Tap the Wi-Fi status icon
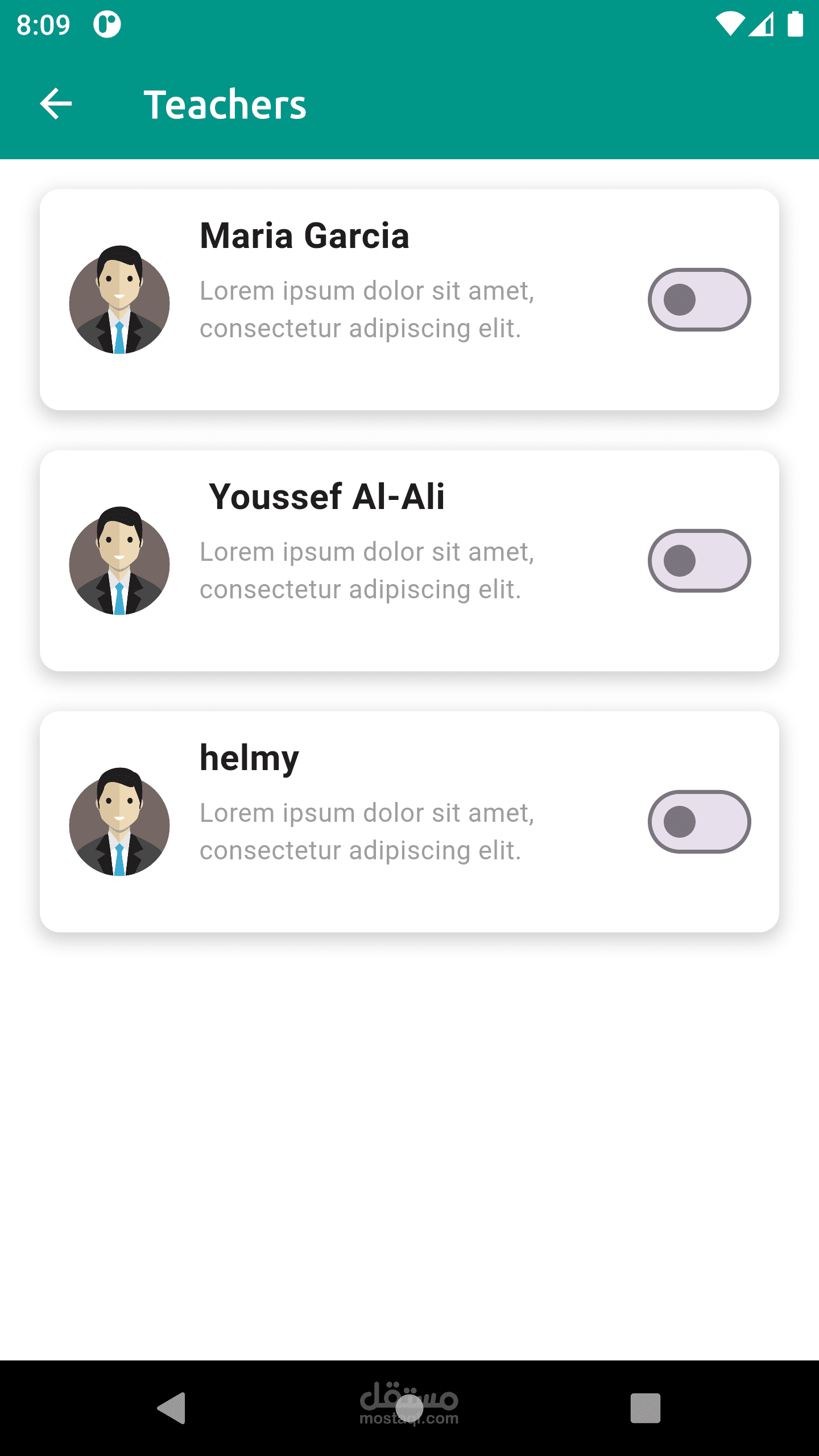This screenshot has height=1456, width=819. tap(729, 24)
